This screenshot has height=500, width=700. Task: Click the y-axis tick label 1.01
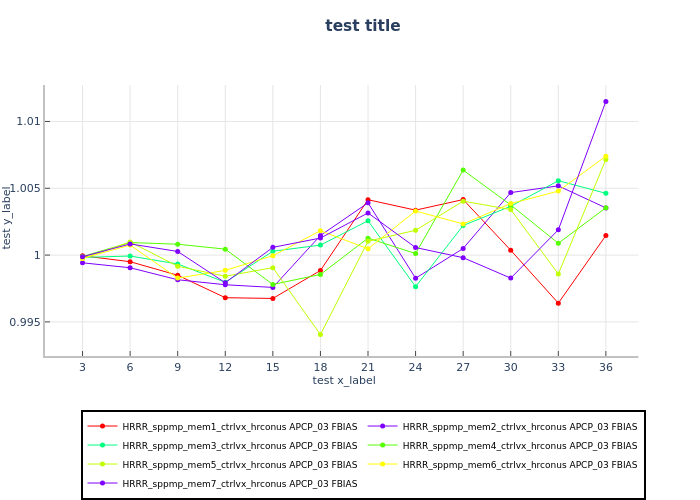26,122
